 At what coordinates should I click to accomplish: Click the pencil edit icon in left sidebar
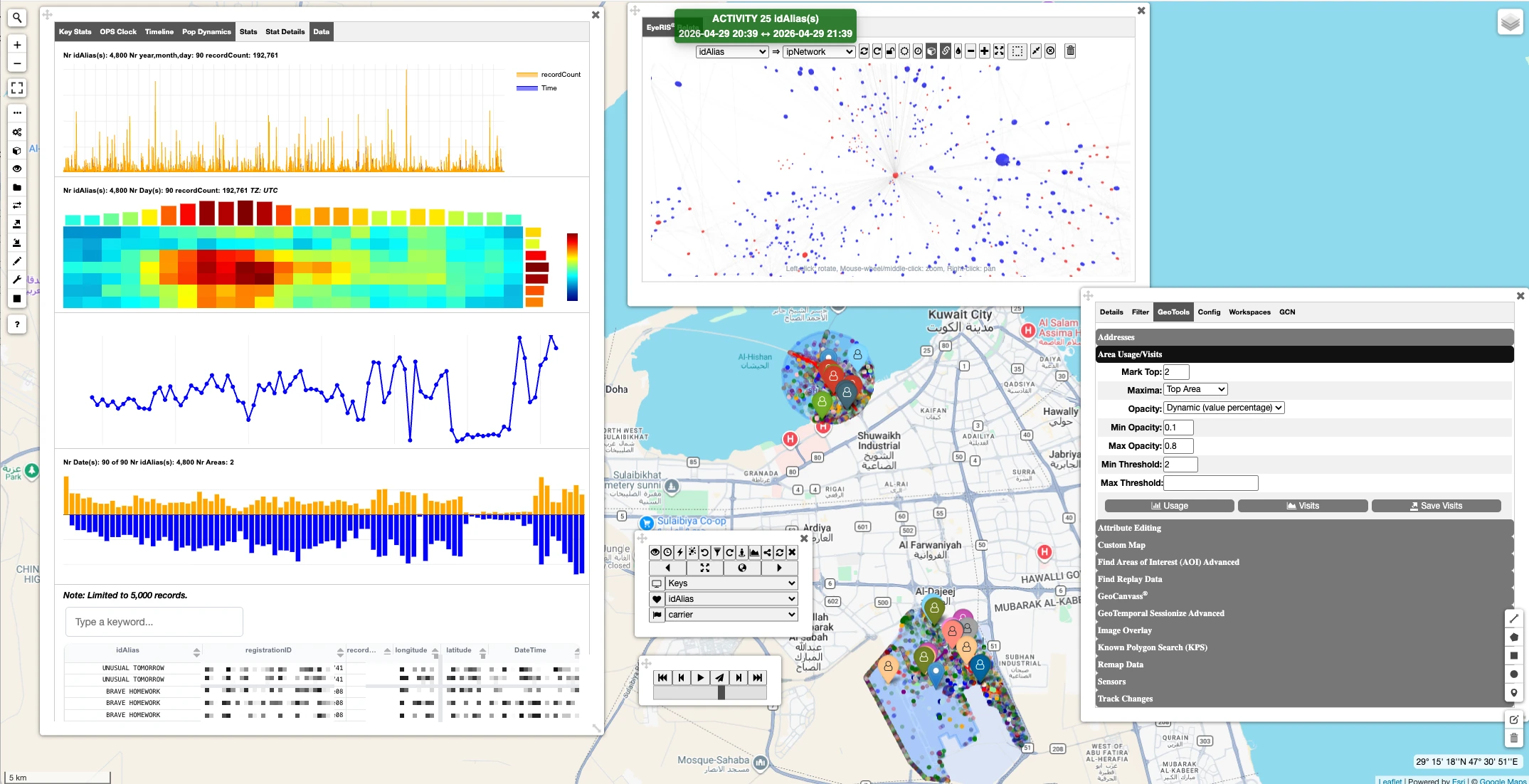pos(17,261)
